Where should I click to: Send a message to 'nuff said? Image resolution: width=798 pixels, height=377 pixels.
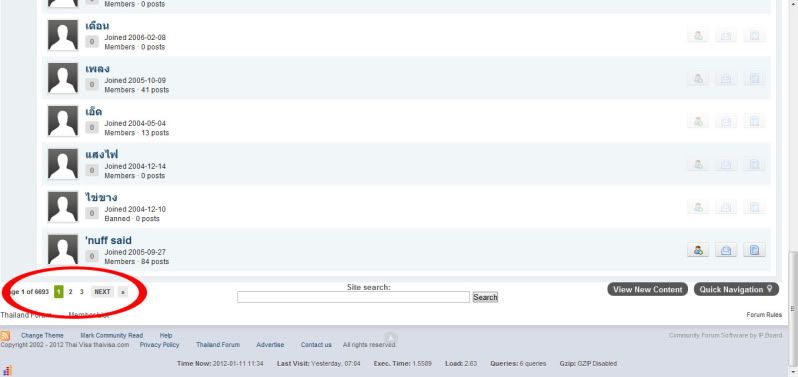tap(726, 250)
